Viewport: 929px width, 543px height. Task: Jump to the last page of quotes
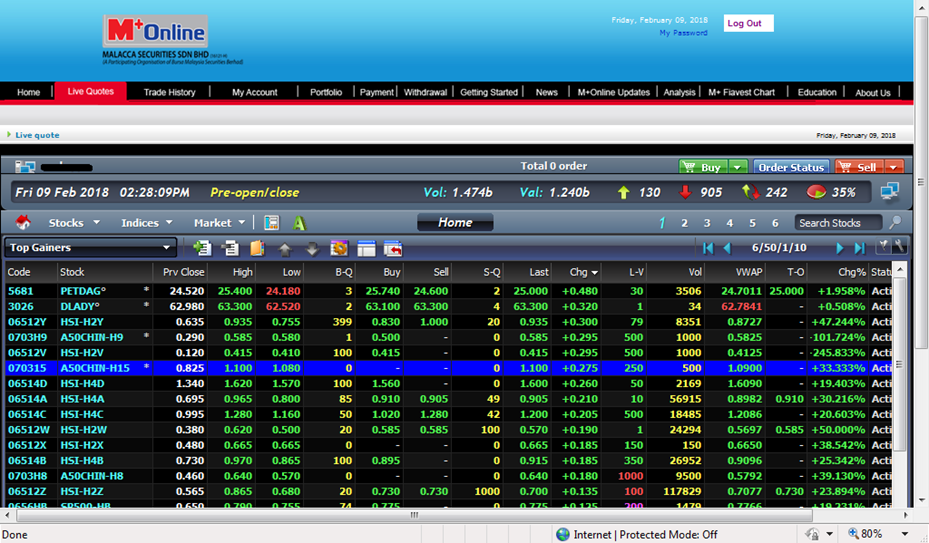(859, 248)
